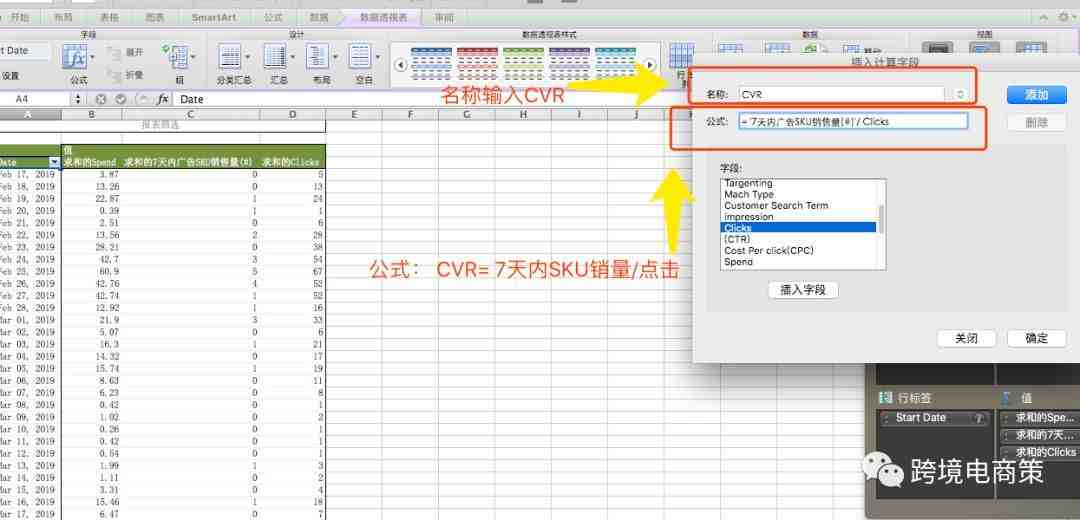Viewport: 1080px width, 520px height.
Task: Click the 删除 delete button
Action: (1037, 123)
